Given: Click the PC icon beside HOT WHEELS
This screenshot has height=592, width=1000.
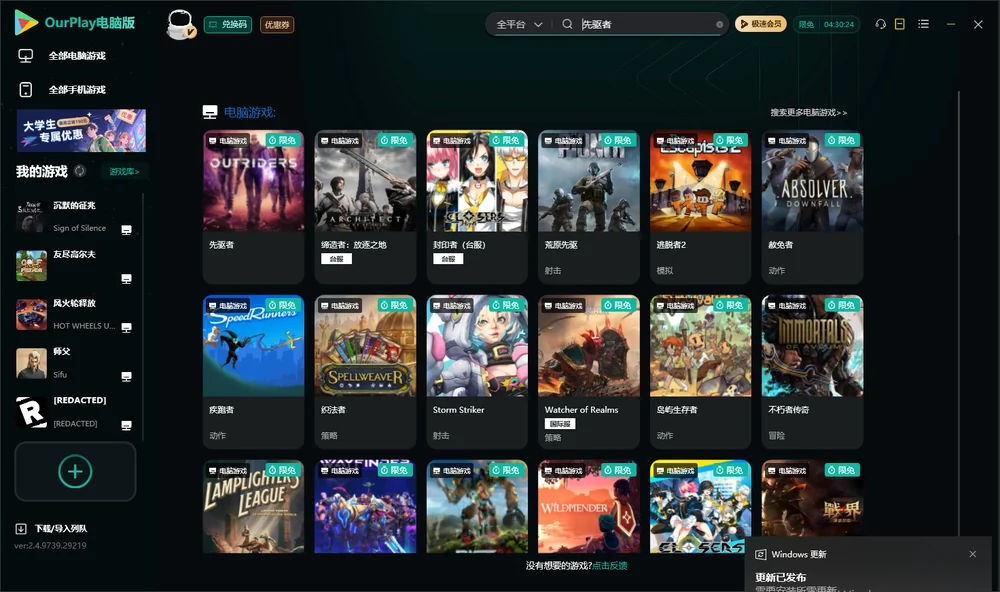Looking at the screenshot, I should 126,328.
